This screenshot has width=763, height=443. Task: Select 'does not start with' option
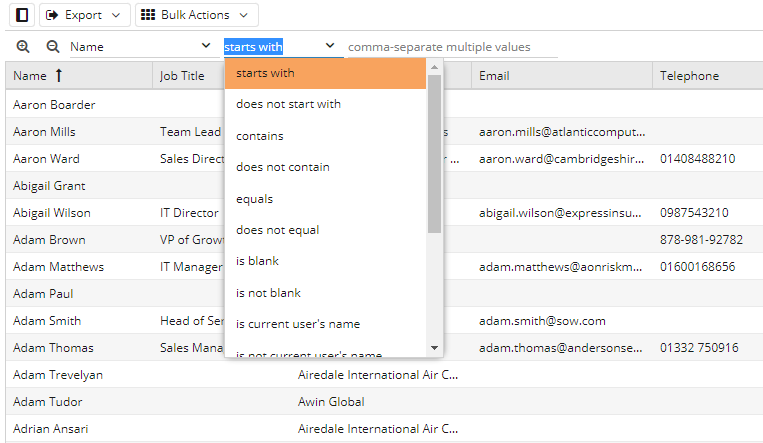pos(288,104)
